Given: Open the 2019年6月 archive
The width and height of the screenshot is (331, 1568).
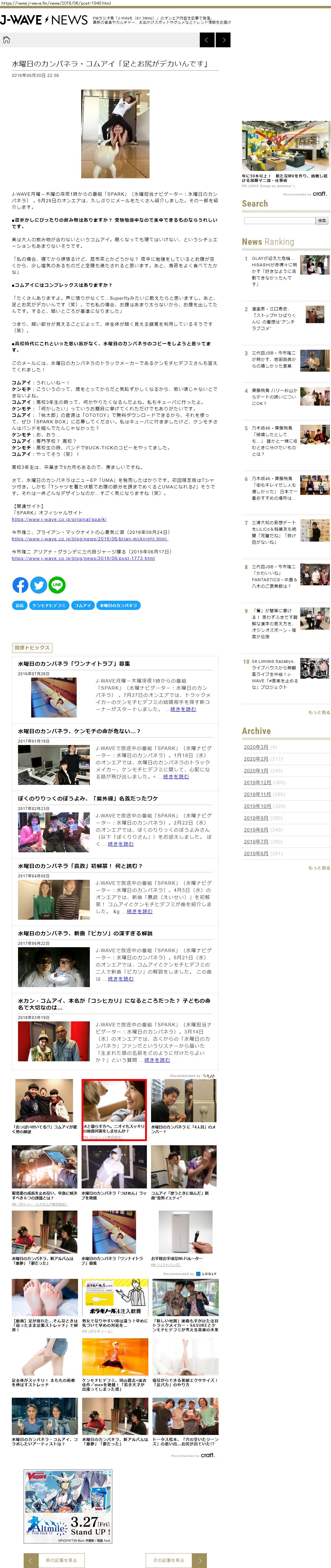Looking at the screenshot, I should click(x=256, y=853).
